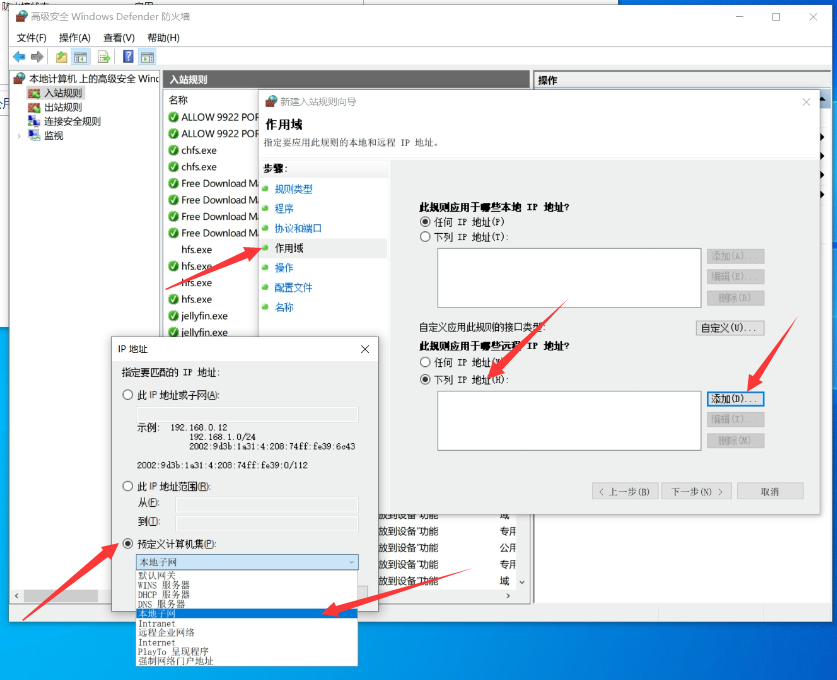Choose Intranet from the dropdown list

247,623
